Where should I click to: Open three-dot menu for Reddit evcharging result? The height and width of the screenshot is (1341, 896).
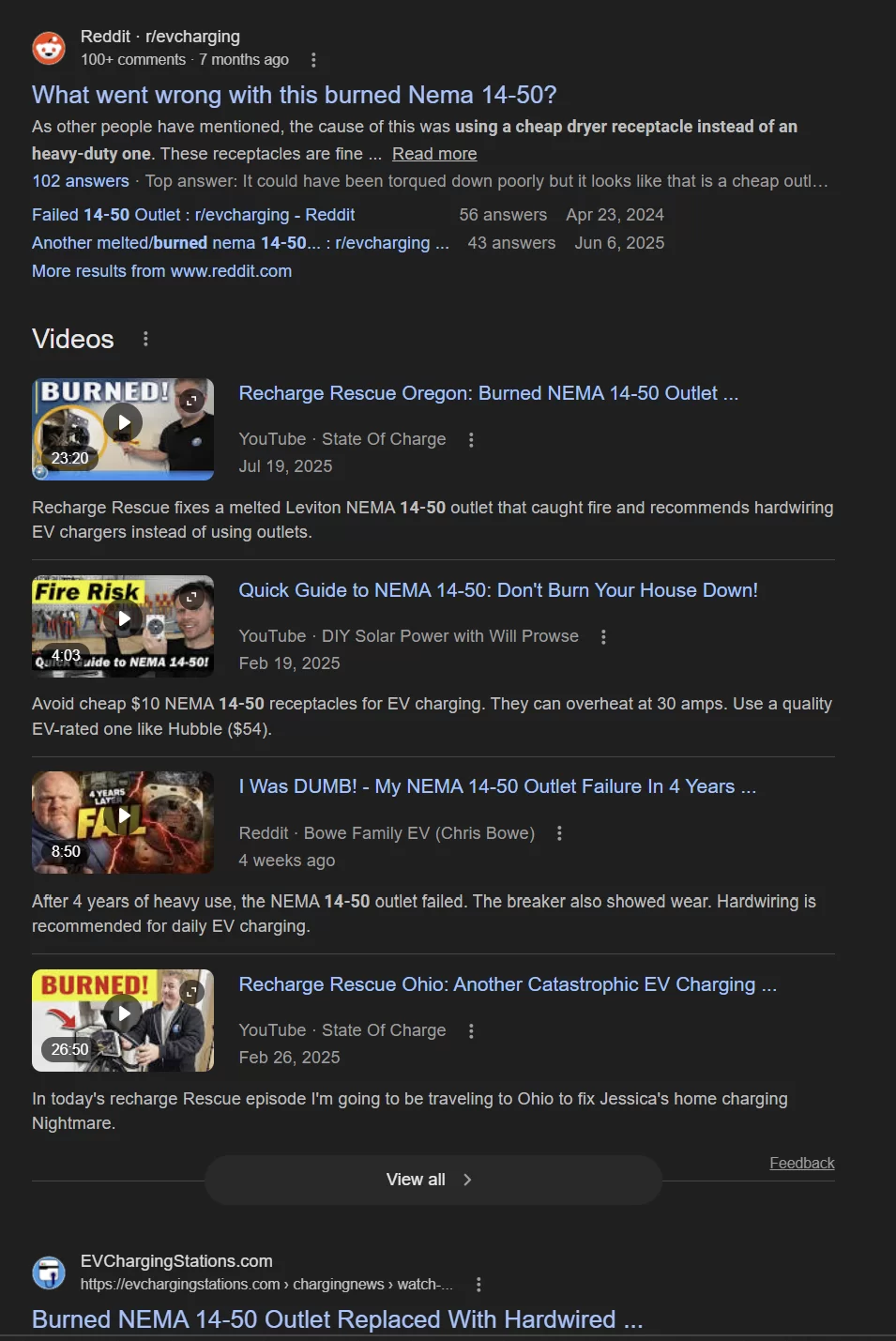313,60
